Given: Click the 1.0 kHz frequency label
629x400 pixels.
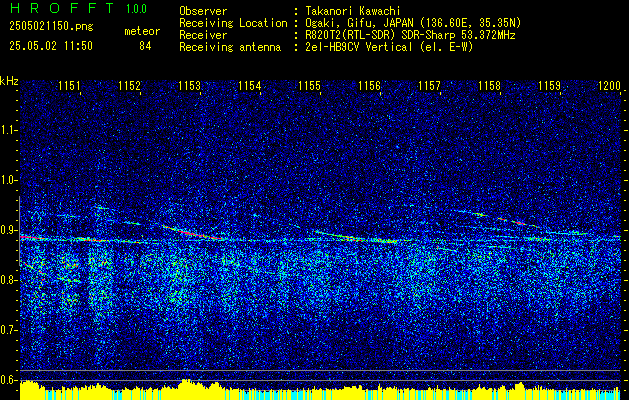Looking at the screenshot, I should 7,181.
